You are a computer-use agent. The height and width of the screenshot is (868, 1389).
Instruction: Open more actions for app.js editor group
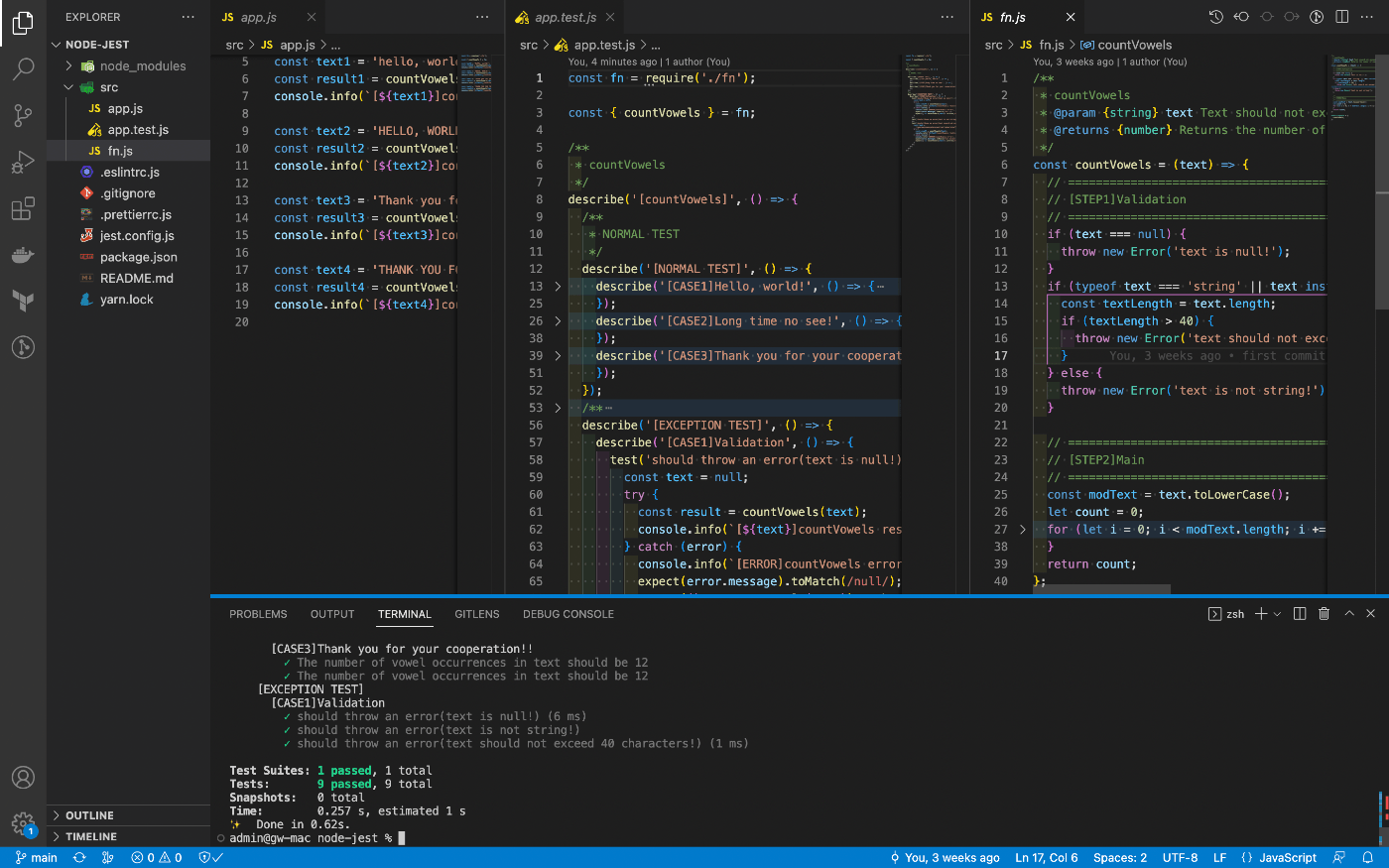(482, 17)
